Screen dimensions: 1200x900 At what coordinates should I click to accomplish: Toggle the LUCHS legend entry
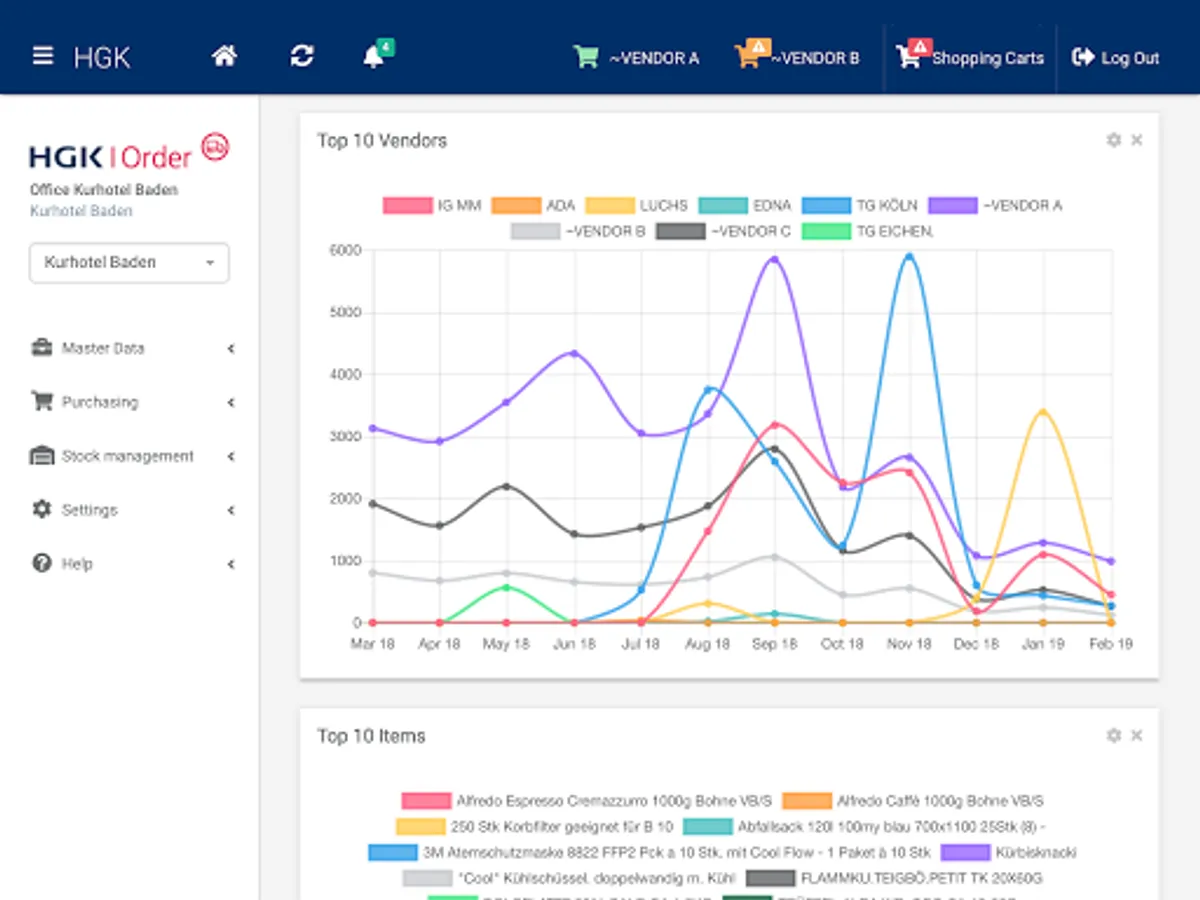tap(637, 206)
